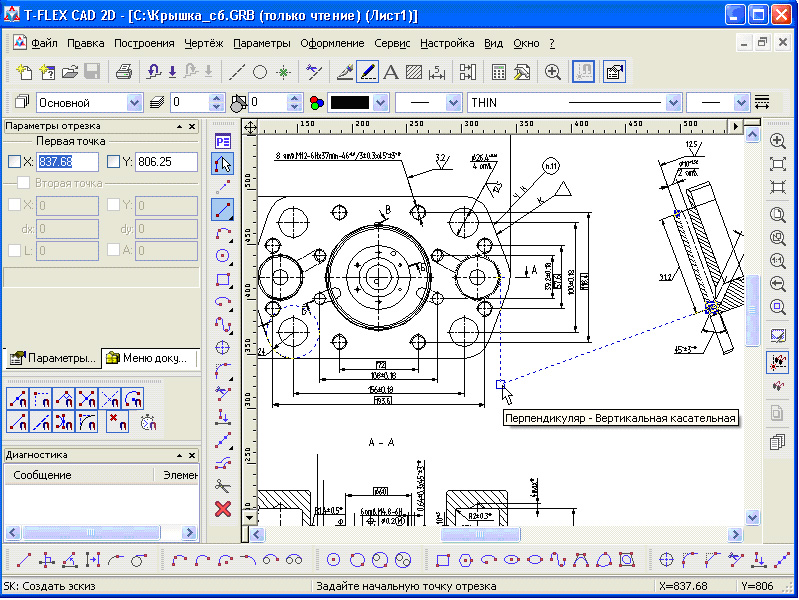Cancel the command with red X
Screen dimensions: 799x600
[223, 509]
